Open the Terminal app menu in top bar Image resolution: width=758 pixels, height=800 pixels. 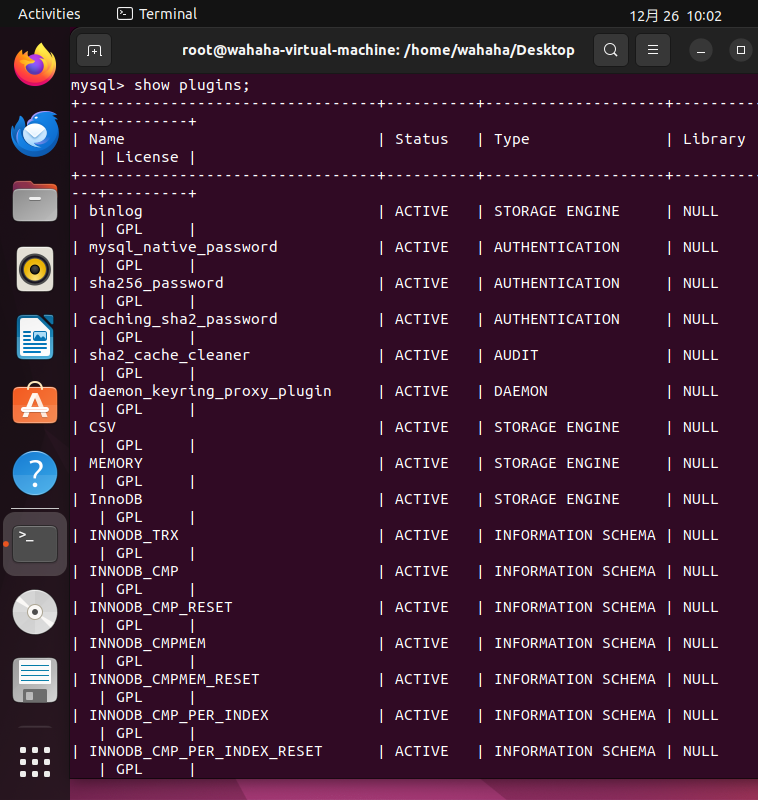(157, 14)
